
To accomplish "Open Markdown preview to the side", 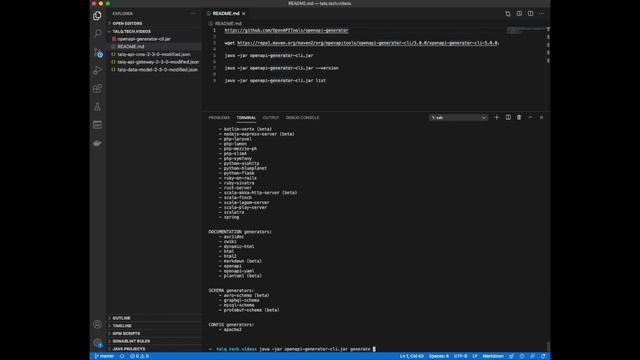I will pyautogui.click(x=519, y=13).
